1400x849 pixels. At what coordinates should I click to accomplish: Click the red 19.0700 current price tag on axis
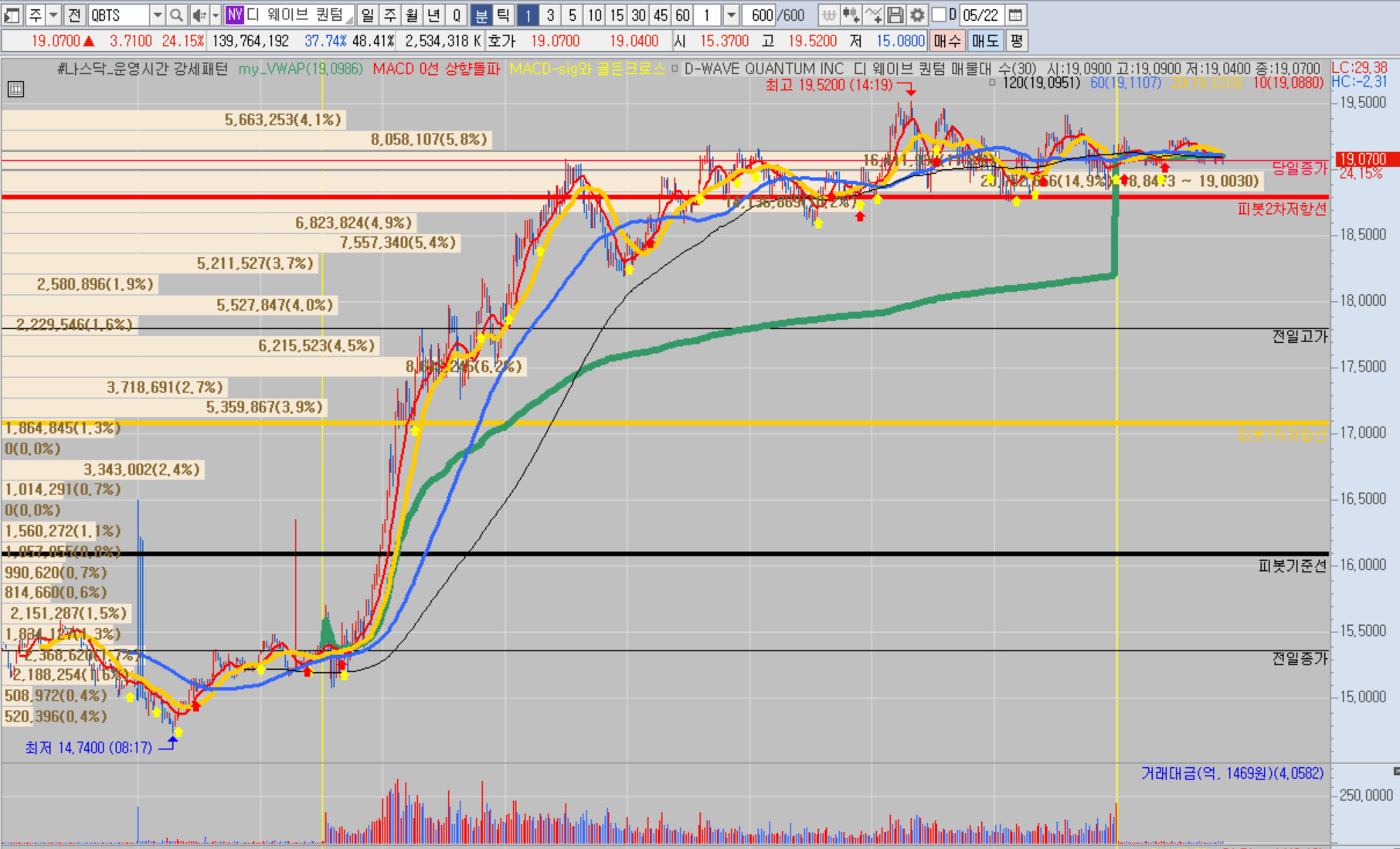click(1364, 159)
